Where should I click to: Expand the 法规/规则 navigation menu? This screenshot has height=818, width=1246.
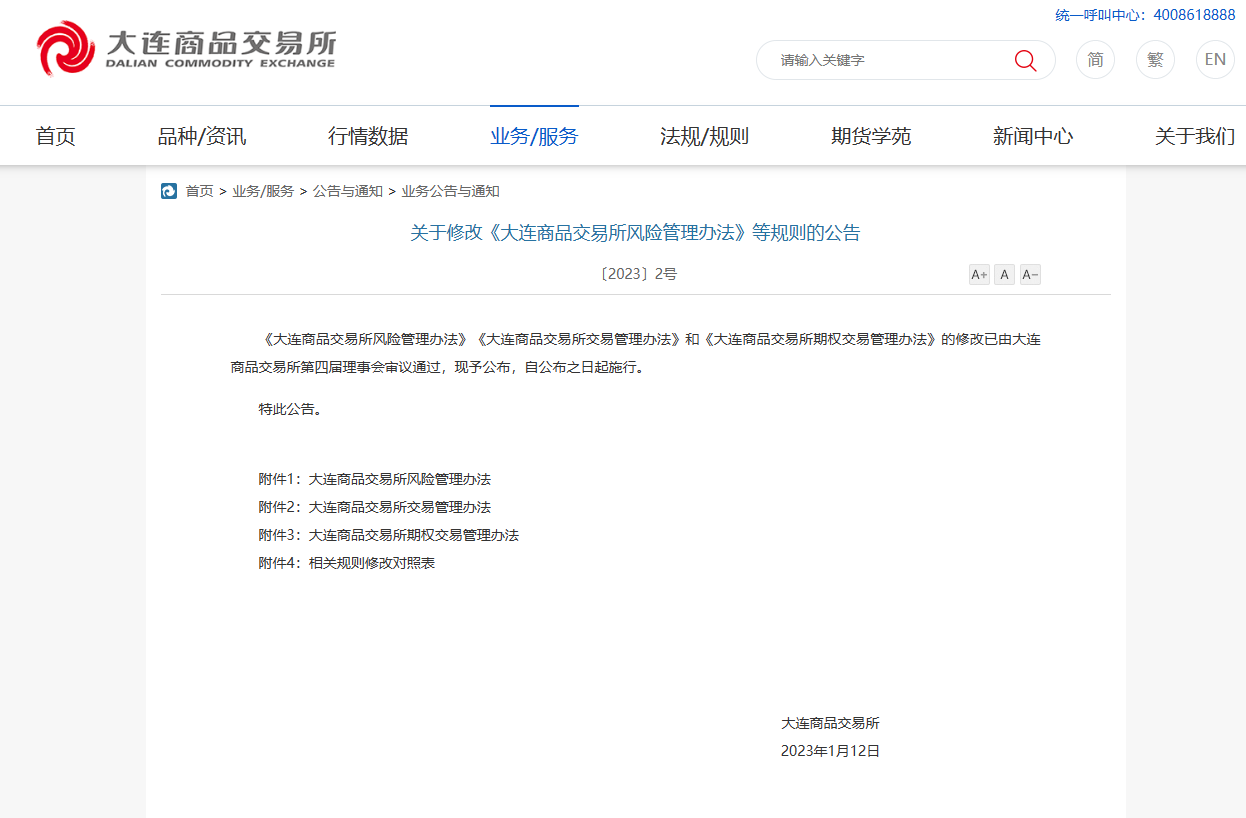[704, 137]
